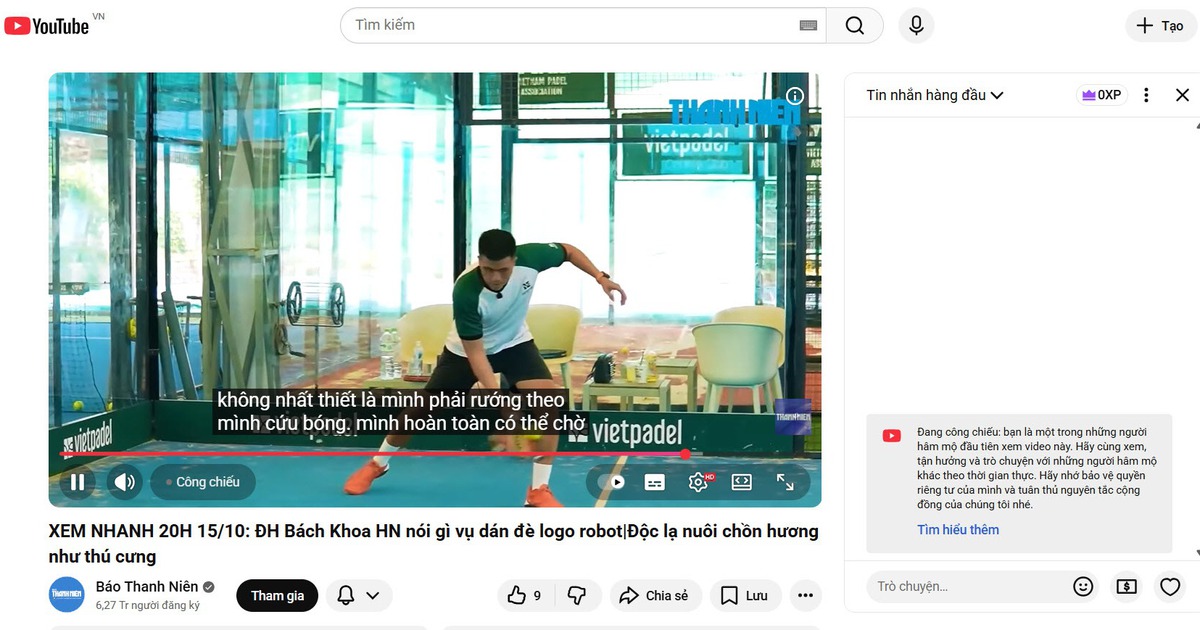Expand the Tin nhắn hàng đầu dropdown
Screen dimensions: 1200x630
(x=935, y=95)
